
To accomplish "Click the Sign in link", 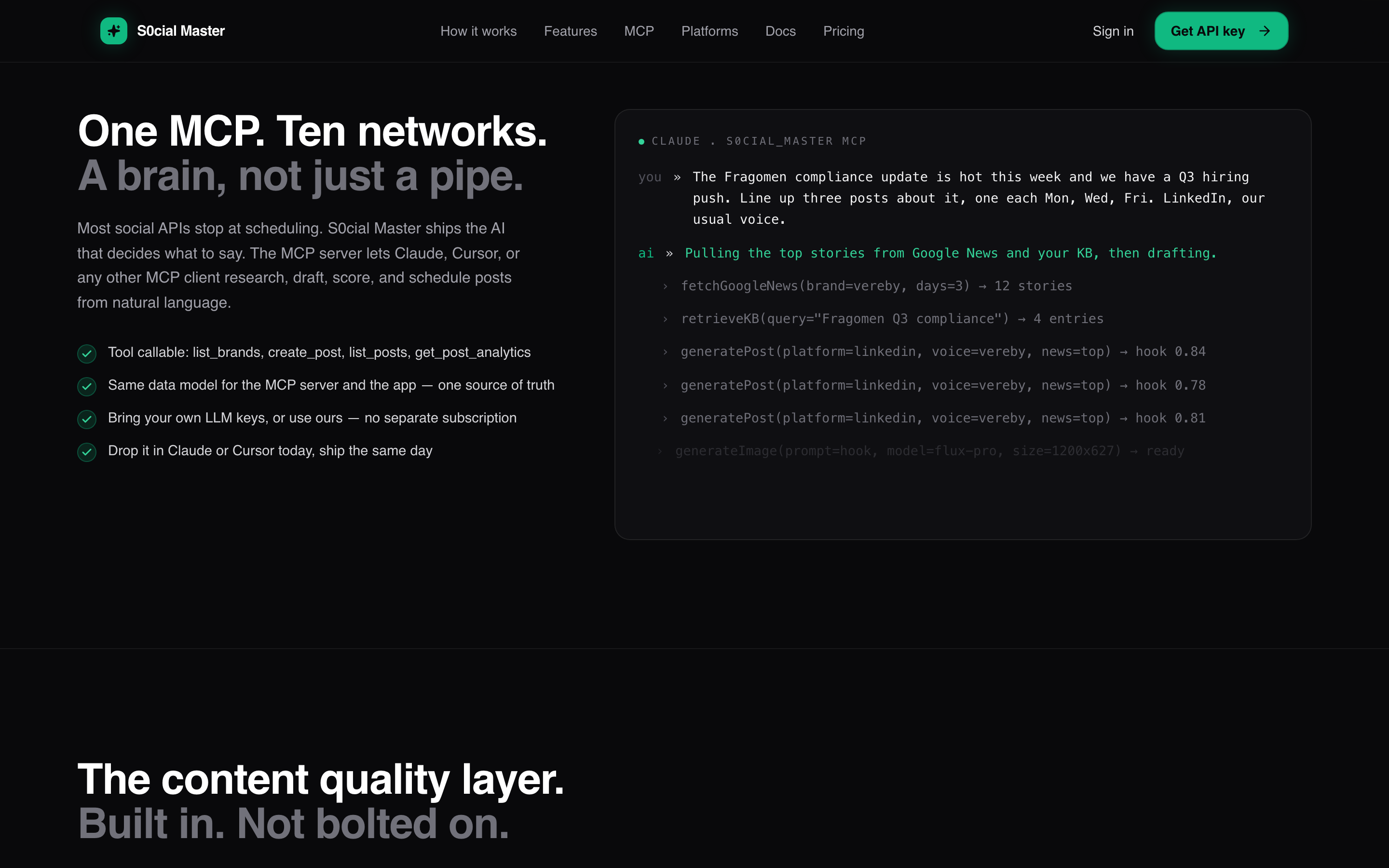I will click(1113, 31).
